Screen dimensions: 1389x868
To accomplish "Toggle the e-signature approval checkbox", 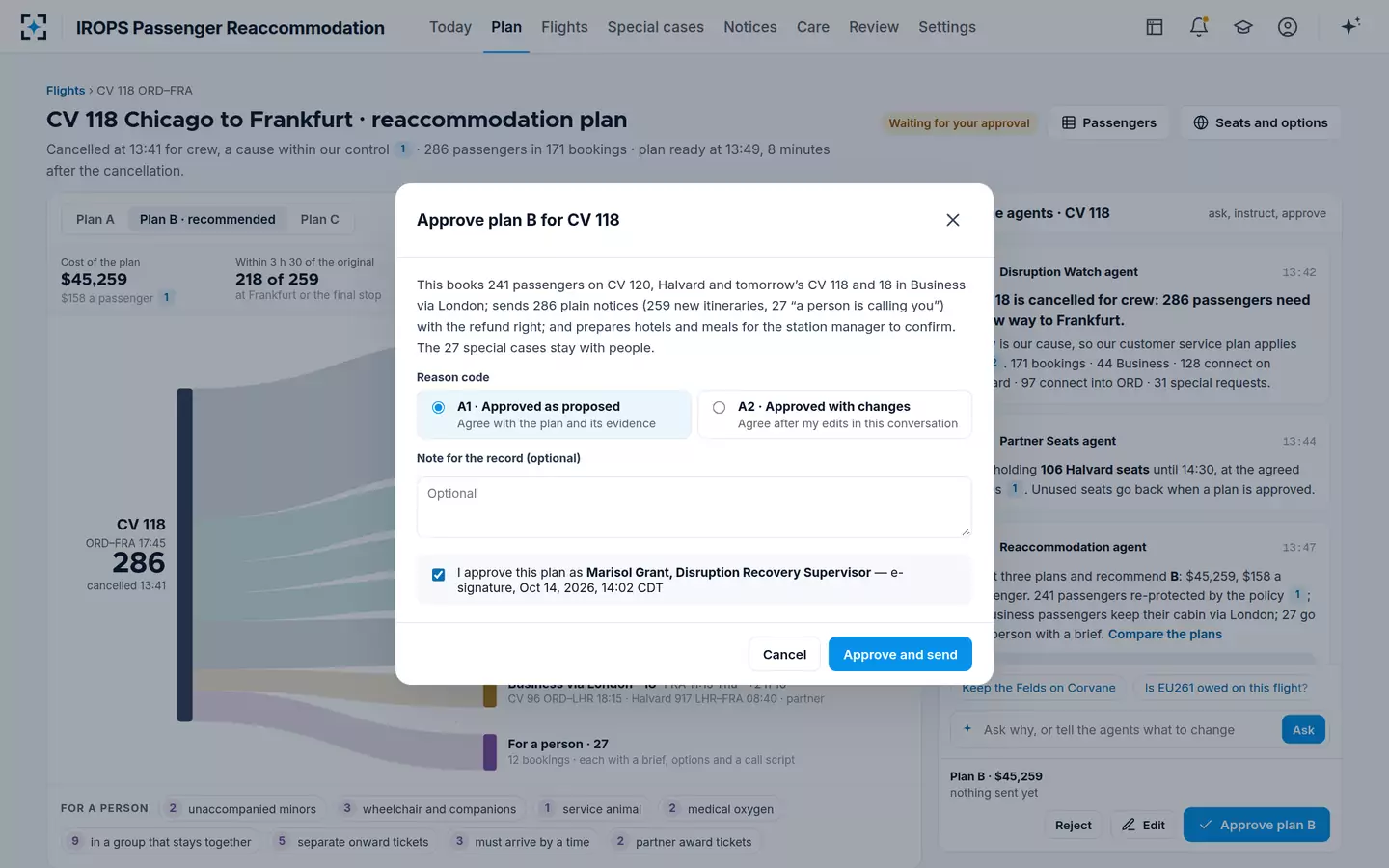I will [x=439, y=575].
